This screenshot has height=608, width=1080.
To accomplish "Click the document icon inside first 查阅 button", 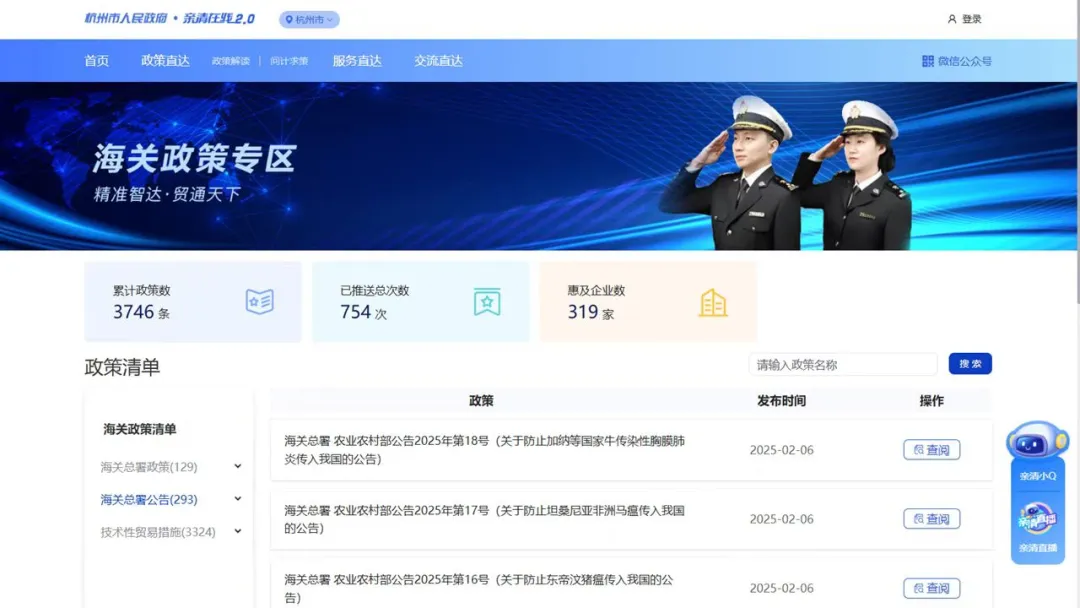I will click(919, 449).
